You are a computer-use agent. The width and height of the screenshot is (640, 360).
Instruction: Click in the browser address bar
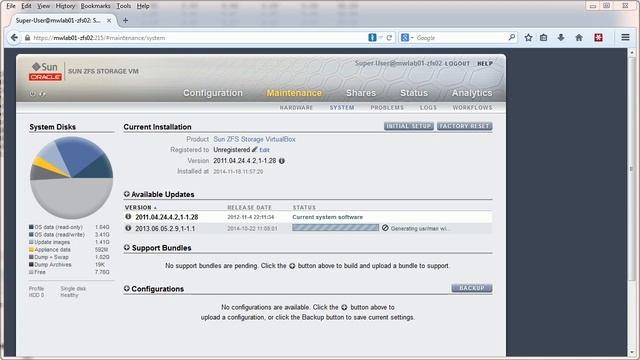pos(196,38)
